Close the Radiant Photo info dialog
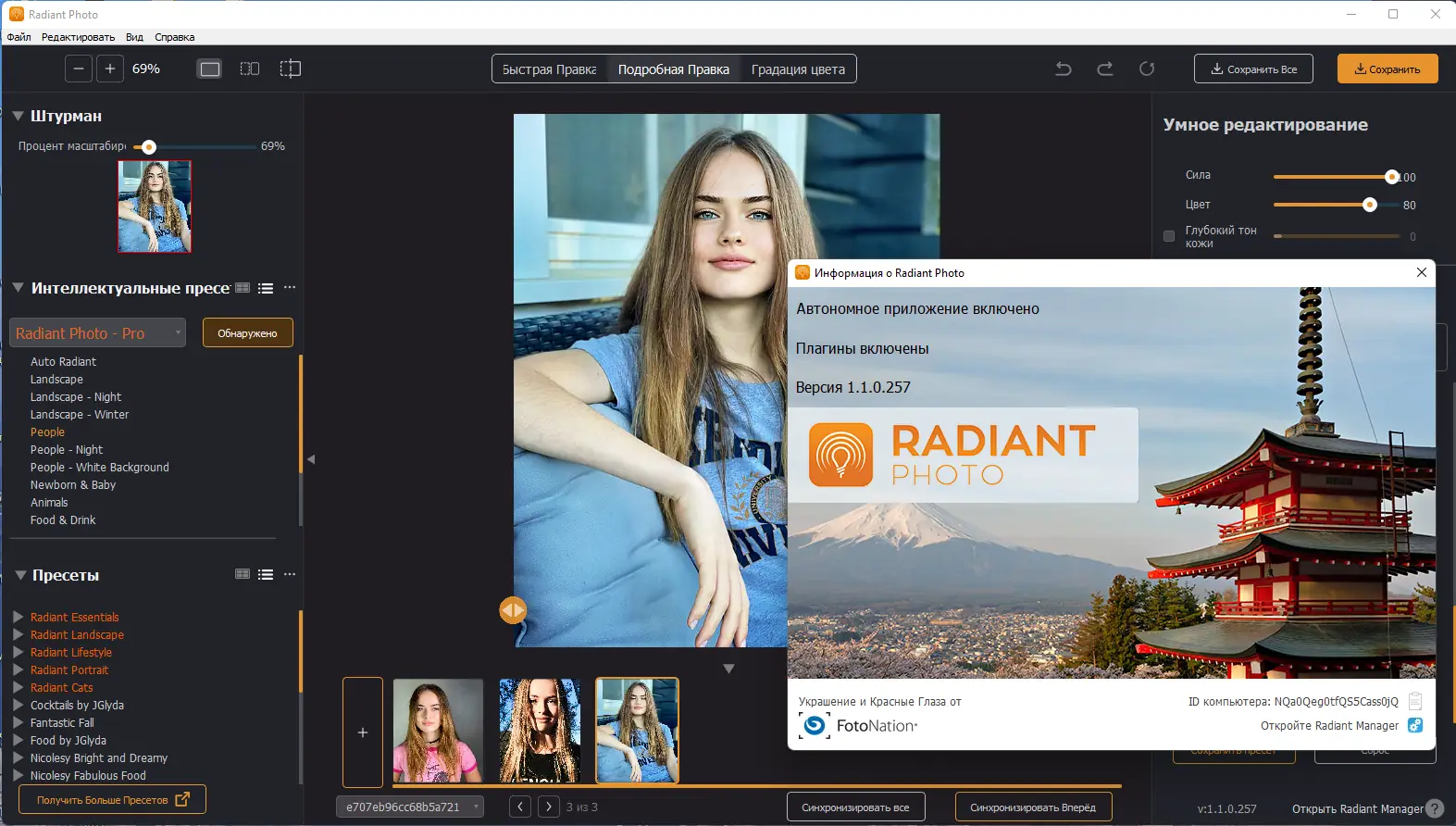The image size is (1456, 826). [x=1421, y=272]
